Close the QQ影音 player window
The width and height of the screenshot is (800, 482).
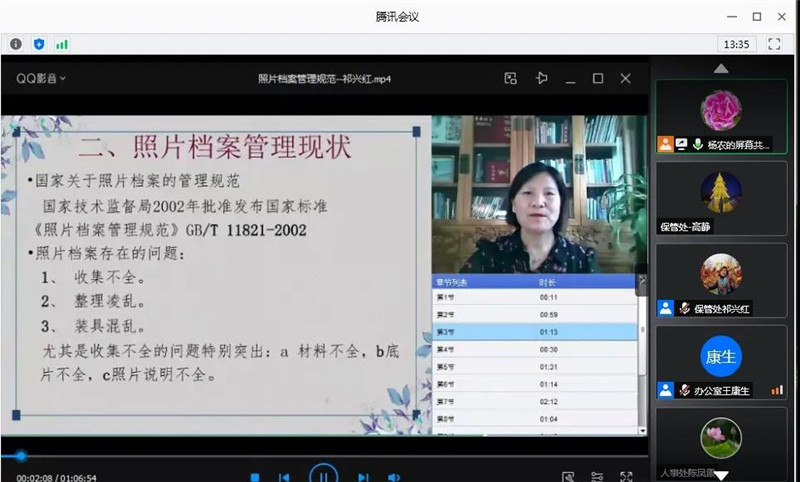(626, 79)
